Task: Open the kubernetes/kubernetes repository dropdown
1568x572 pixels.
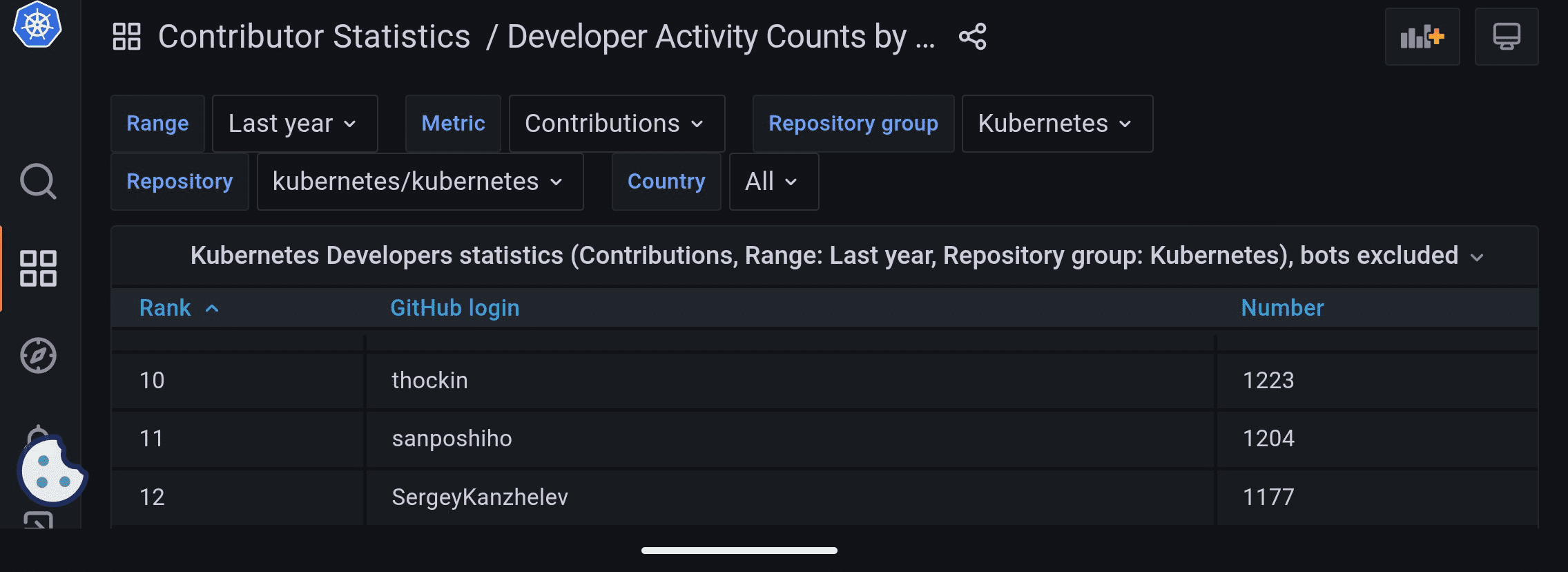Action: pos(419,182)
